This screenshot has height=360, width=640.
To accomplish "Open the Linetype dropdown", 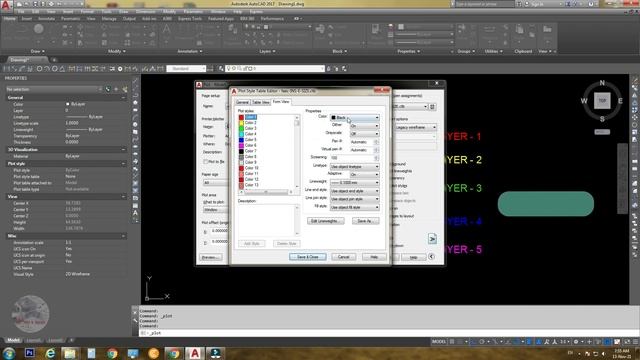I will click(354, 167).
